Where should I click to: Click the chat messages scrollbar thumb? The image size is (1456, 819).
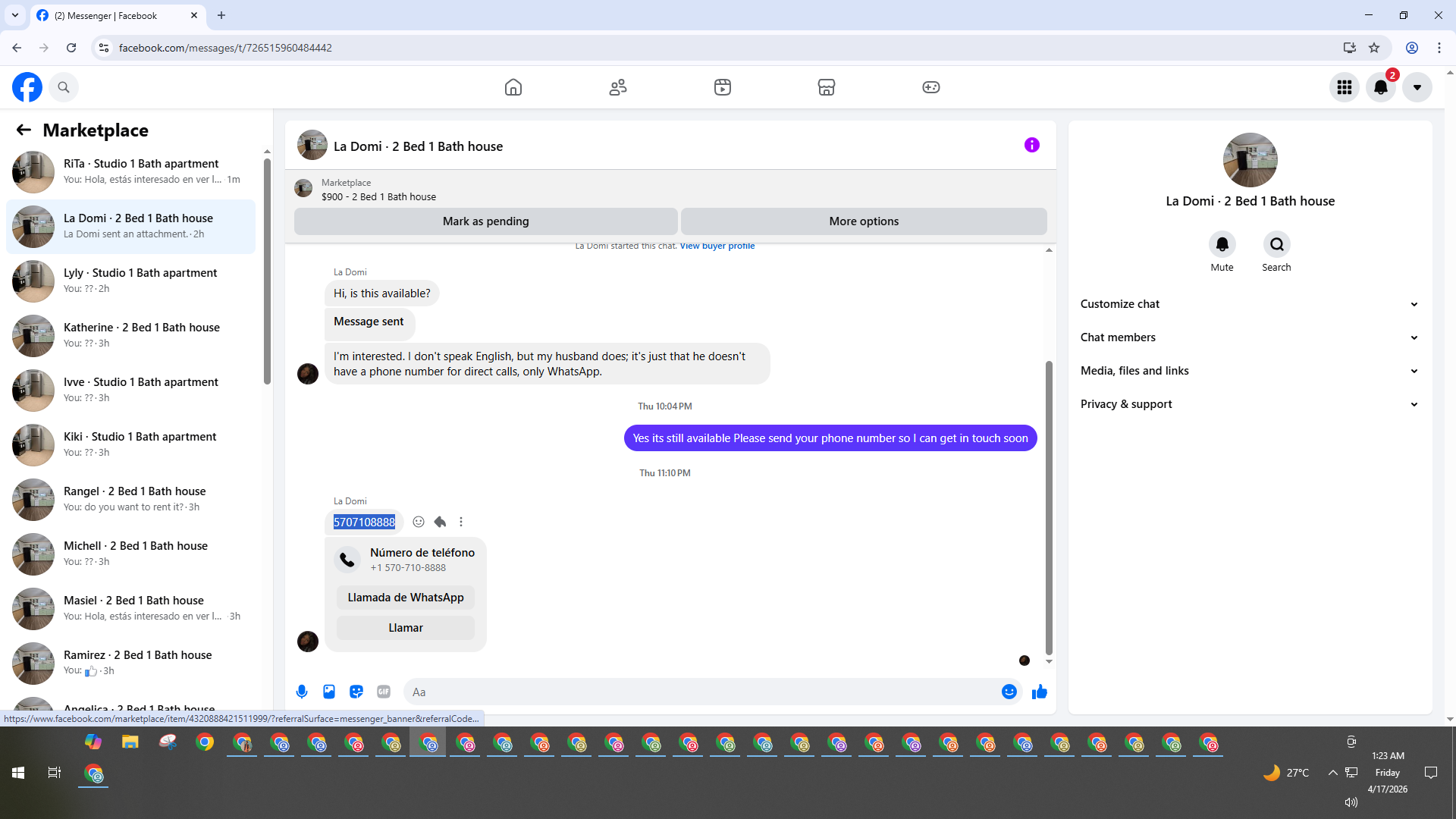click(x=1049, y=507)
